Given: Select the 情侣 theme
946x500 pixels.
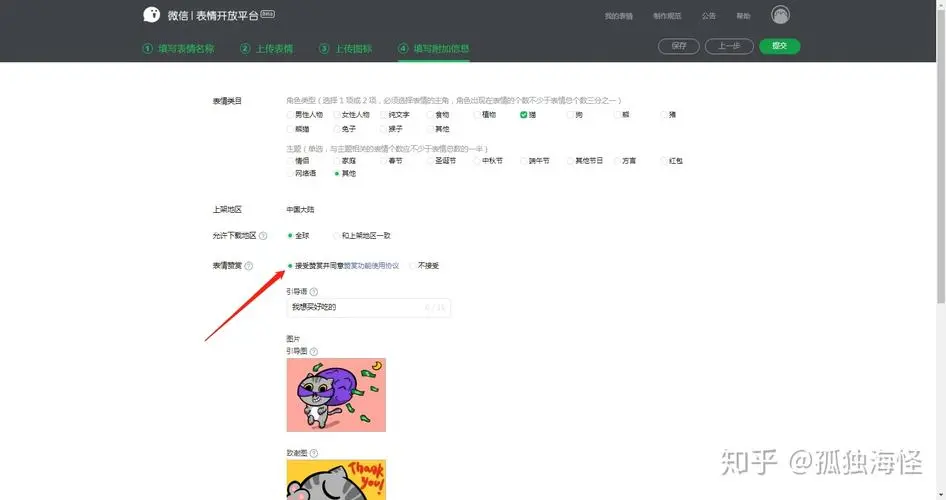Looking at the screenshot, I should tap(290, 161).
